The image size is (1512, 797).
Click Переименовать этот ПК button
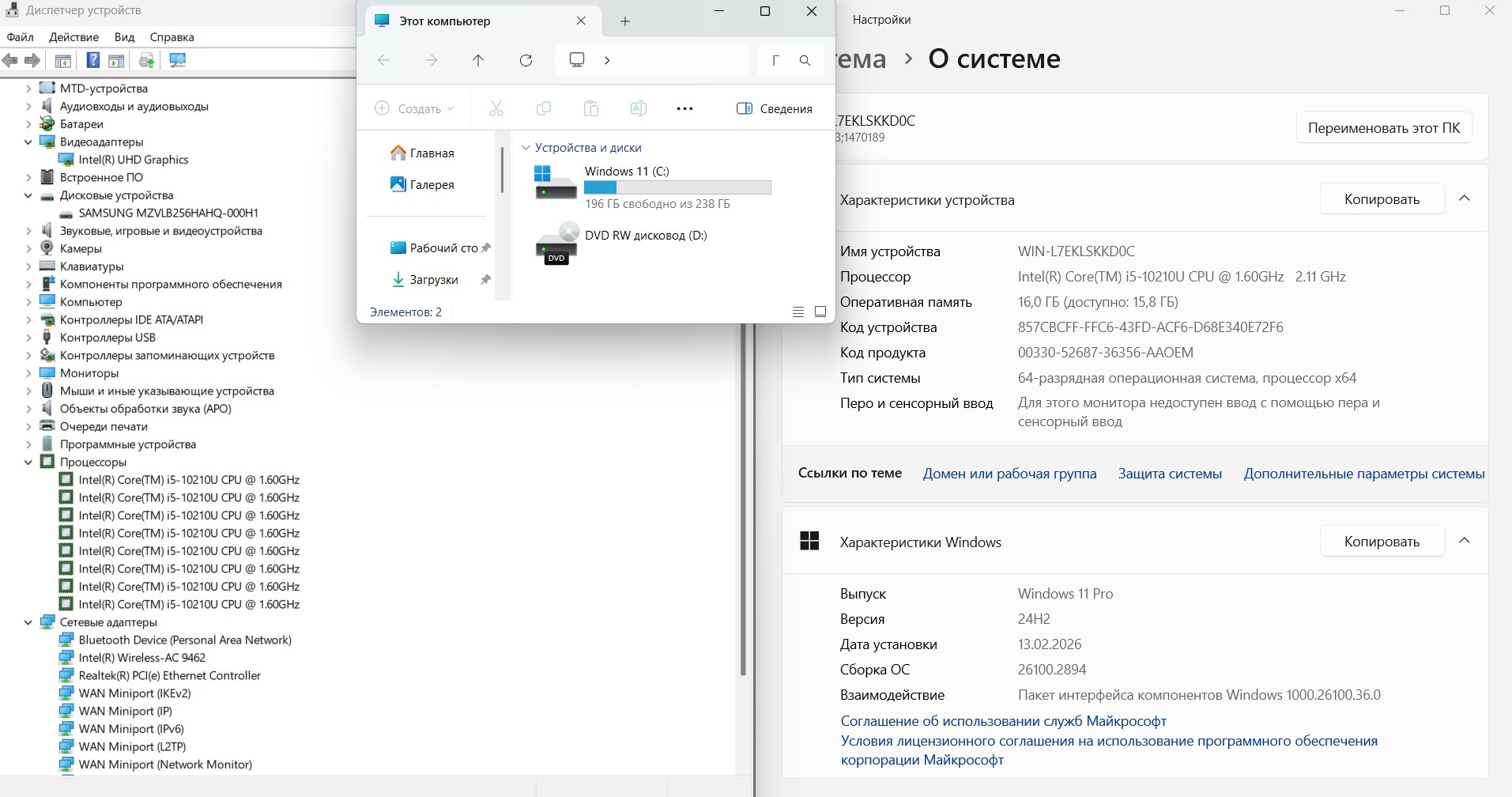pyautogui.click(x=1383, y=128)
